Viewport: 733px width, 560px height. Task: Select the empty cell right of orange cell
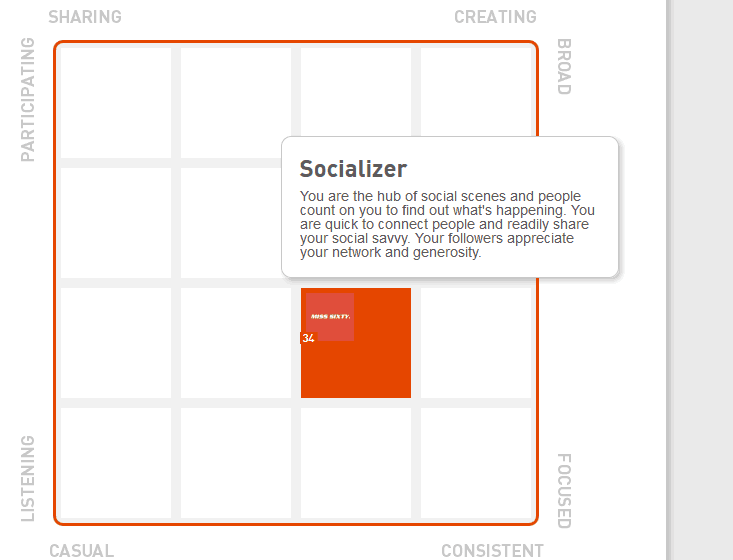[x=476, y=343]
